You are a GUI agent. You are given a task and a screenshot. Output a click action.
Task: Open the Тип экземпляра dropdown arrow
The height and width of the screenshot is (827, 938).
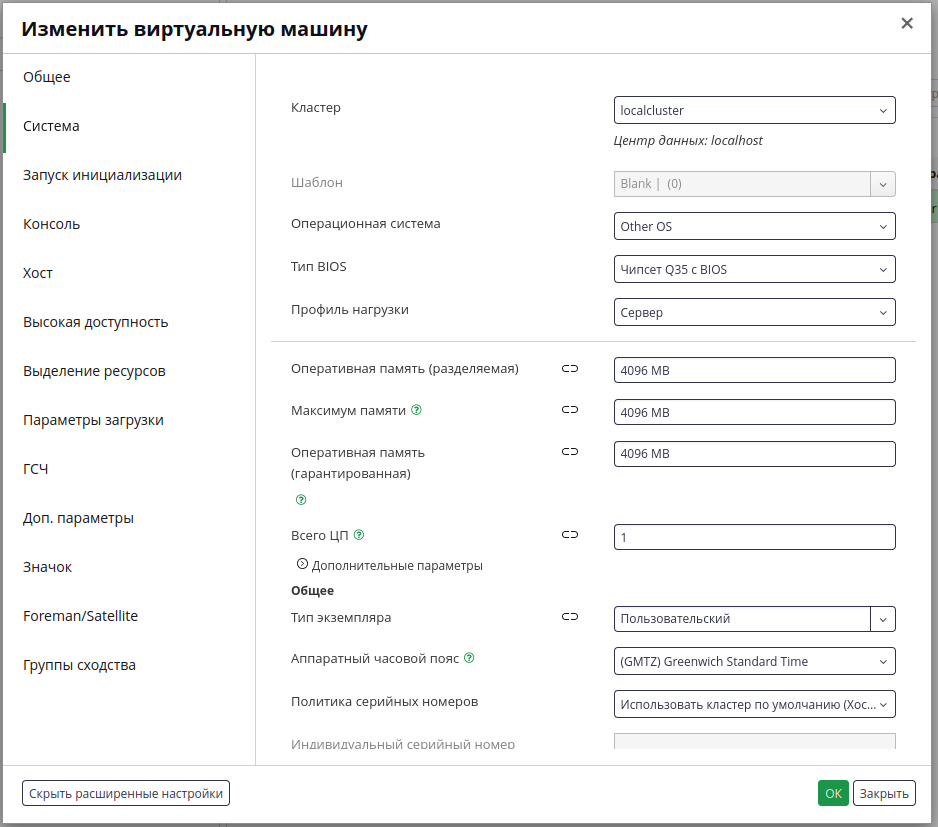(x=883, y=619)
